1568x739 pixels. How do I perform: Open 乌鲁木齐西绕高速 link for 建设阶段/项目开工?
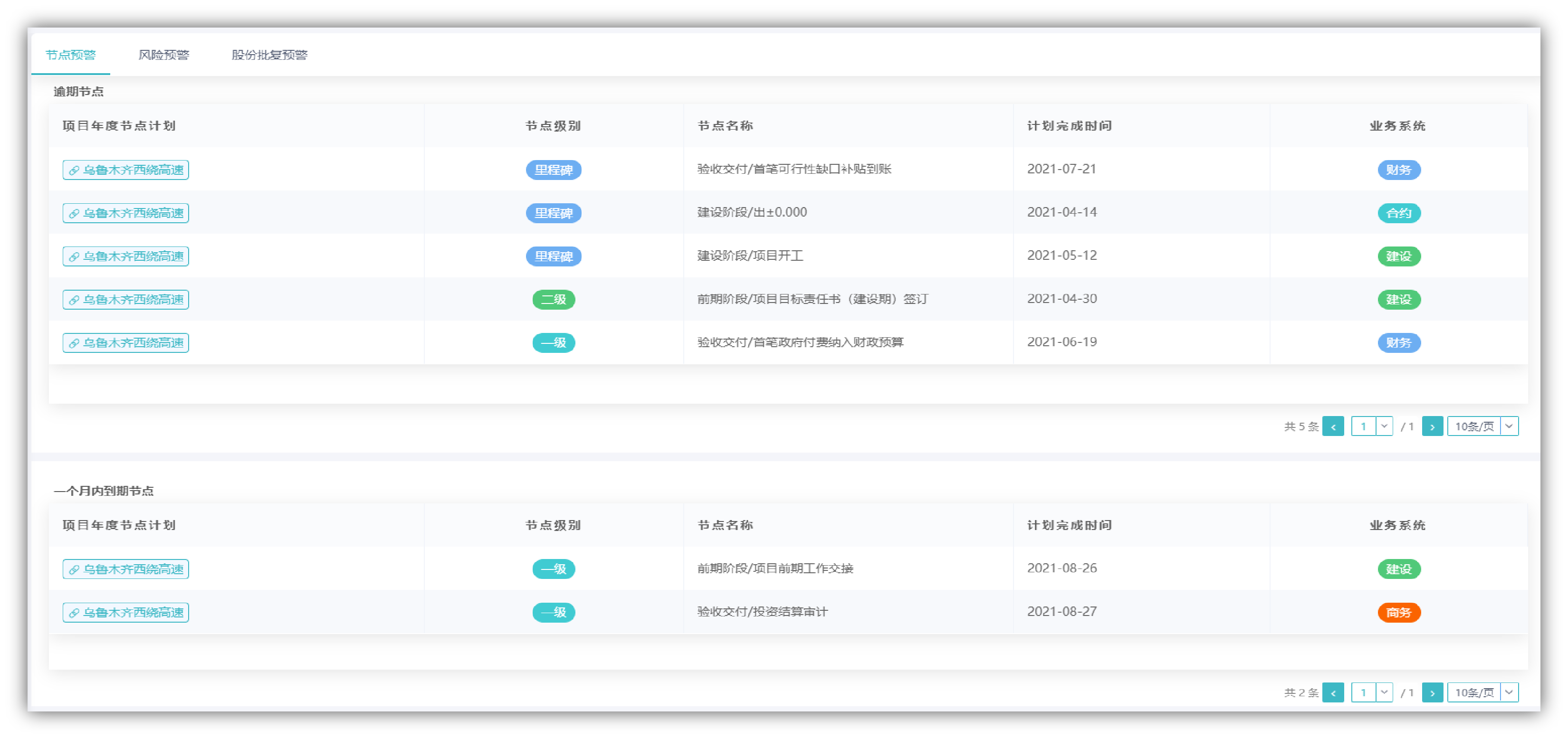125,256
